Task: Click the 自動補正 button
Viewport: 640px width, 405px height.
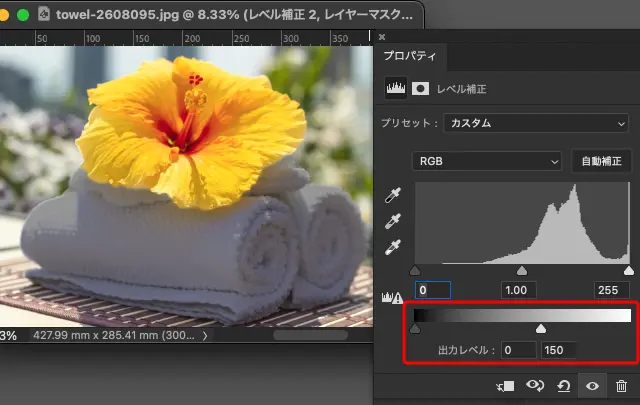Action: pos(599,161)
